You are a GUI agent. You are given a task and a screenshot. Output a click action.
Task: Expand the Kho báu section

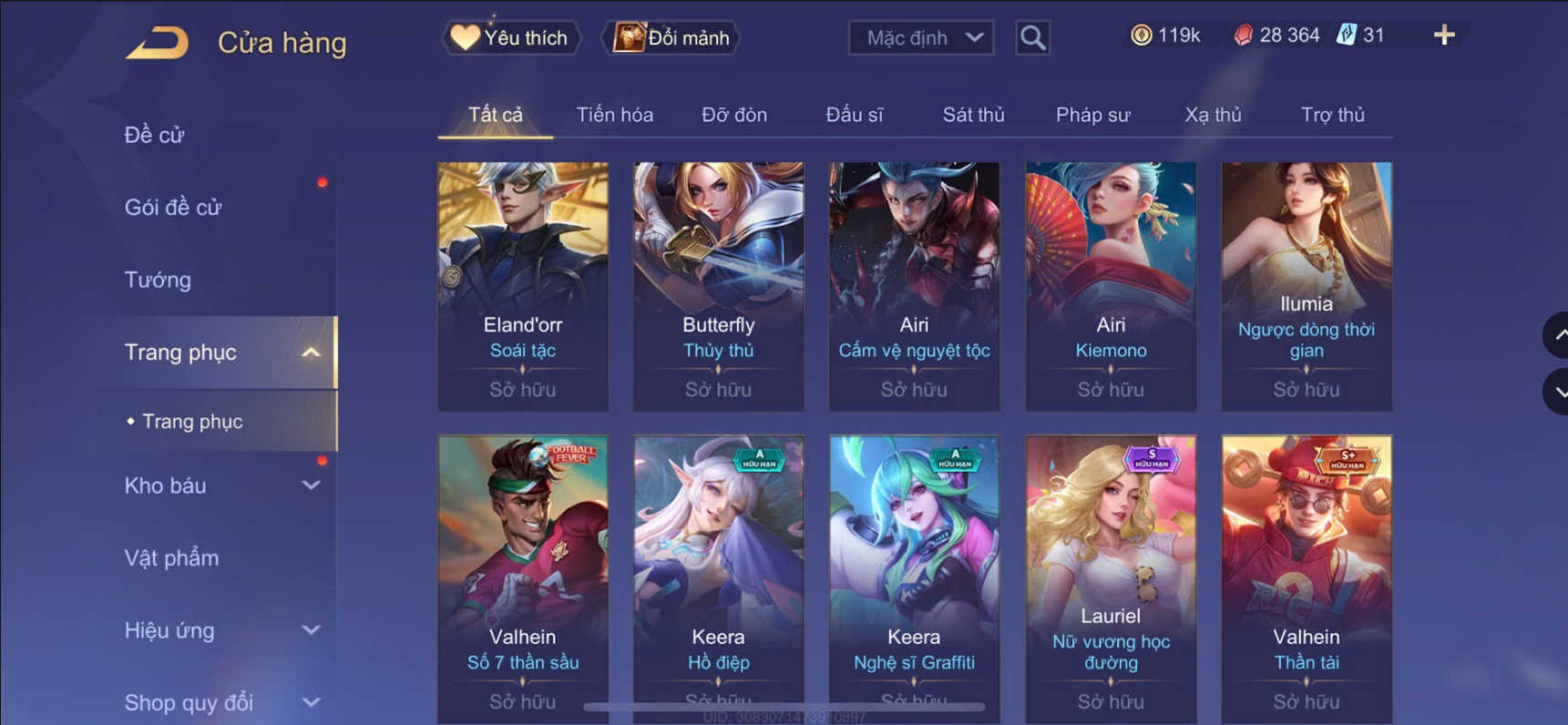point(311,485)
